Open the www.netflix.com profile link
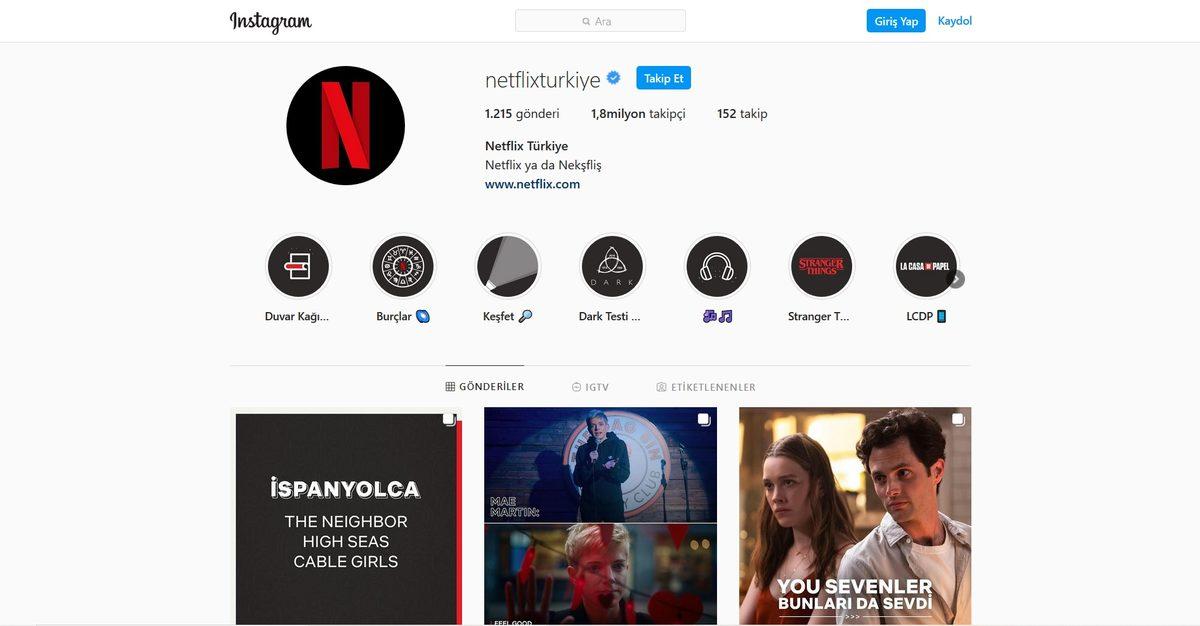The height and width of the screenshot is (626, 1200). click(530, 184)
